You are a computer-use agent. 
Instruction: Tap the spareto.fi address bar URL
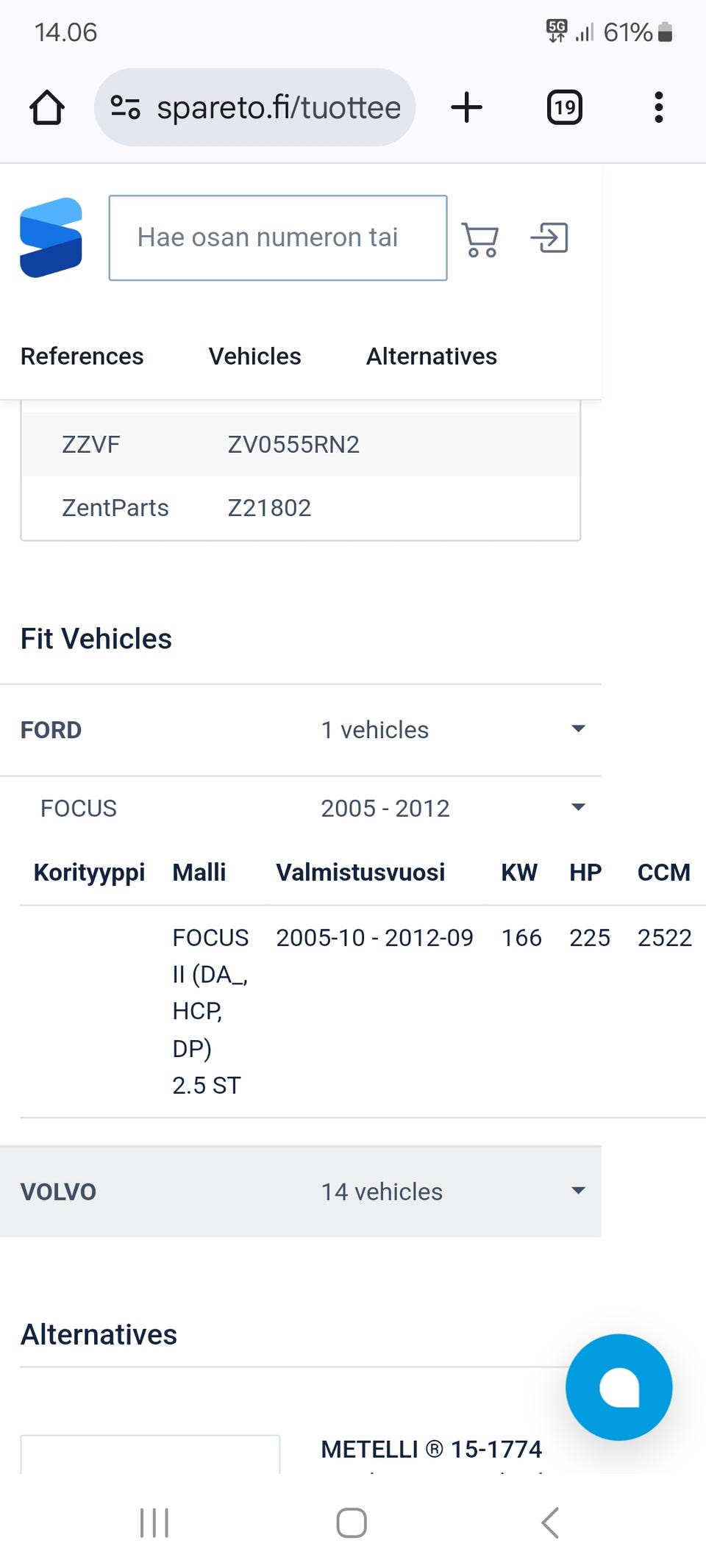coord(279,107)
